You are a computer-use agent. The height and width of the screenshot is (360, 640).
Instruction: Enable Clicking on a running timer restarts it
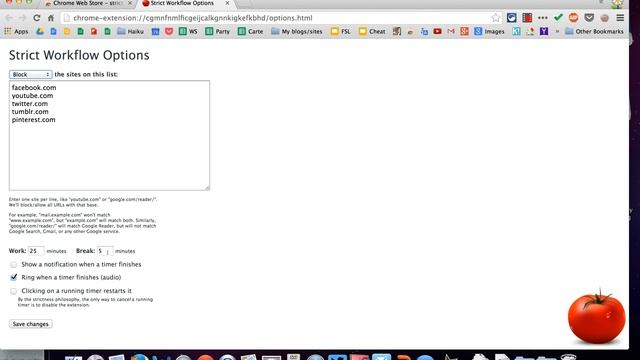point(13,291)
